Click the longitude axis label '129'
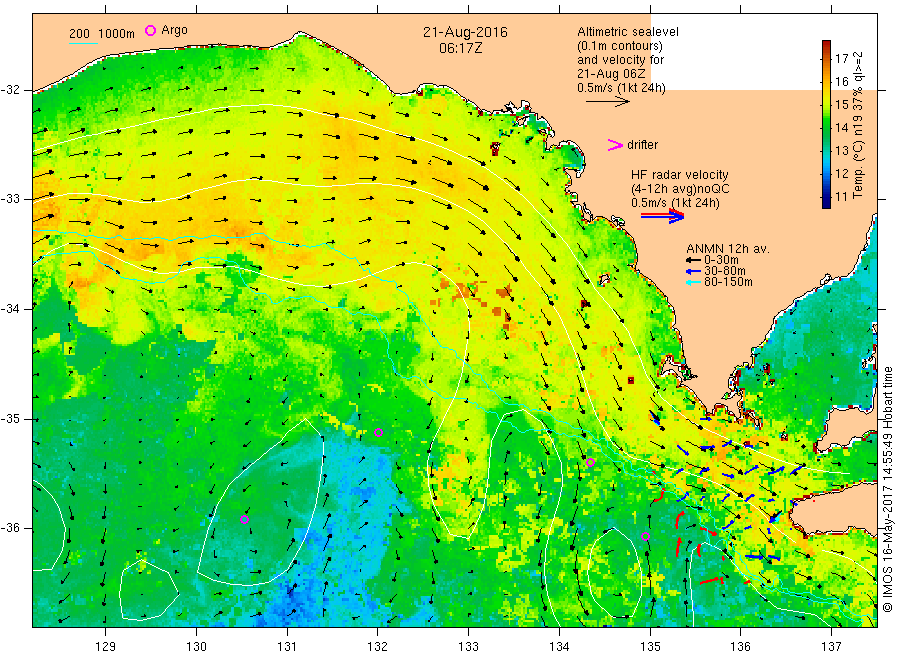900x660 pixels. [106, 647]
